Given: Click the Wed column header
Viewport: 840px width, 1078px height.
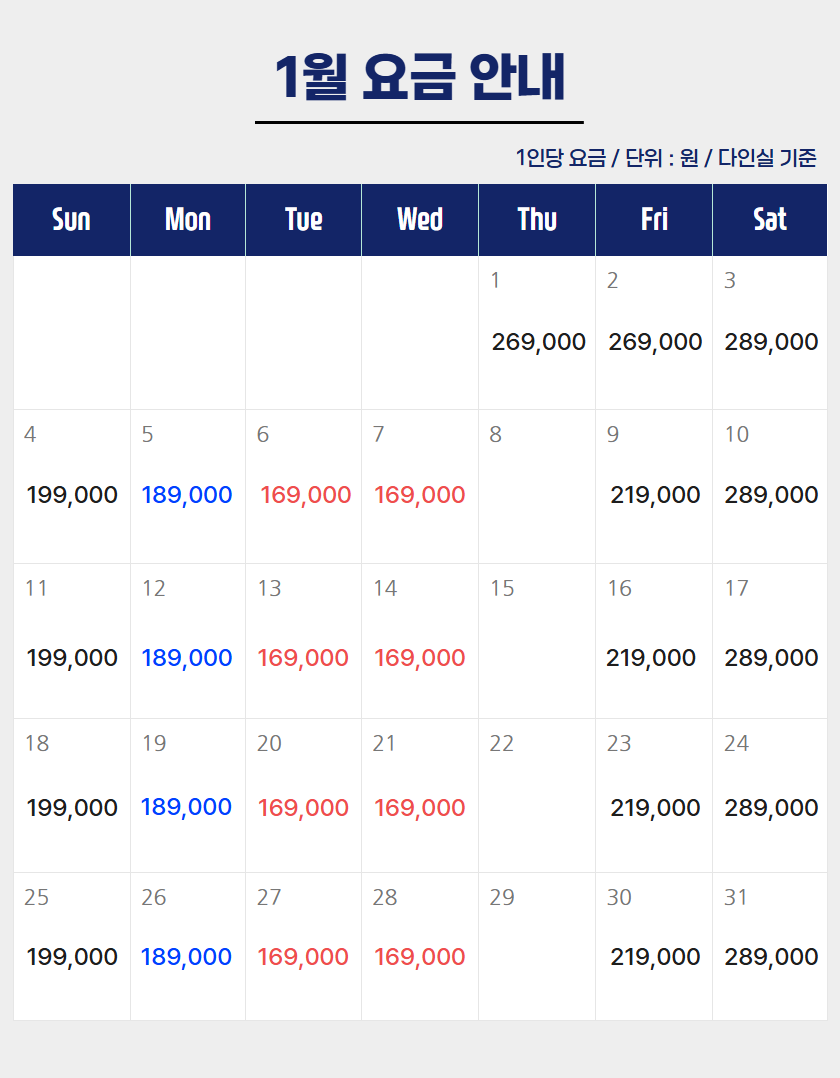Looking at the screenshot, I should 420,220.
